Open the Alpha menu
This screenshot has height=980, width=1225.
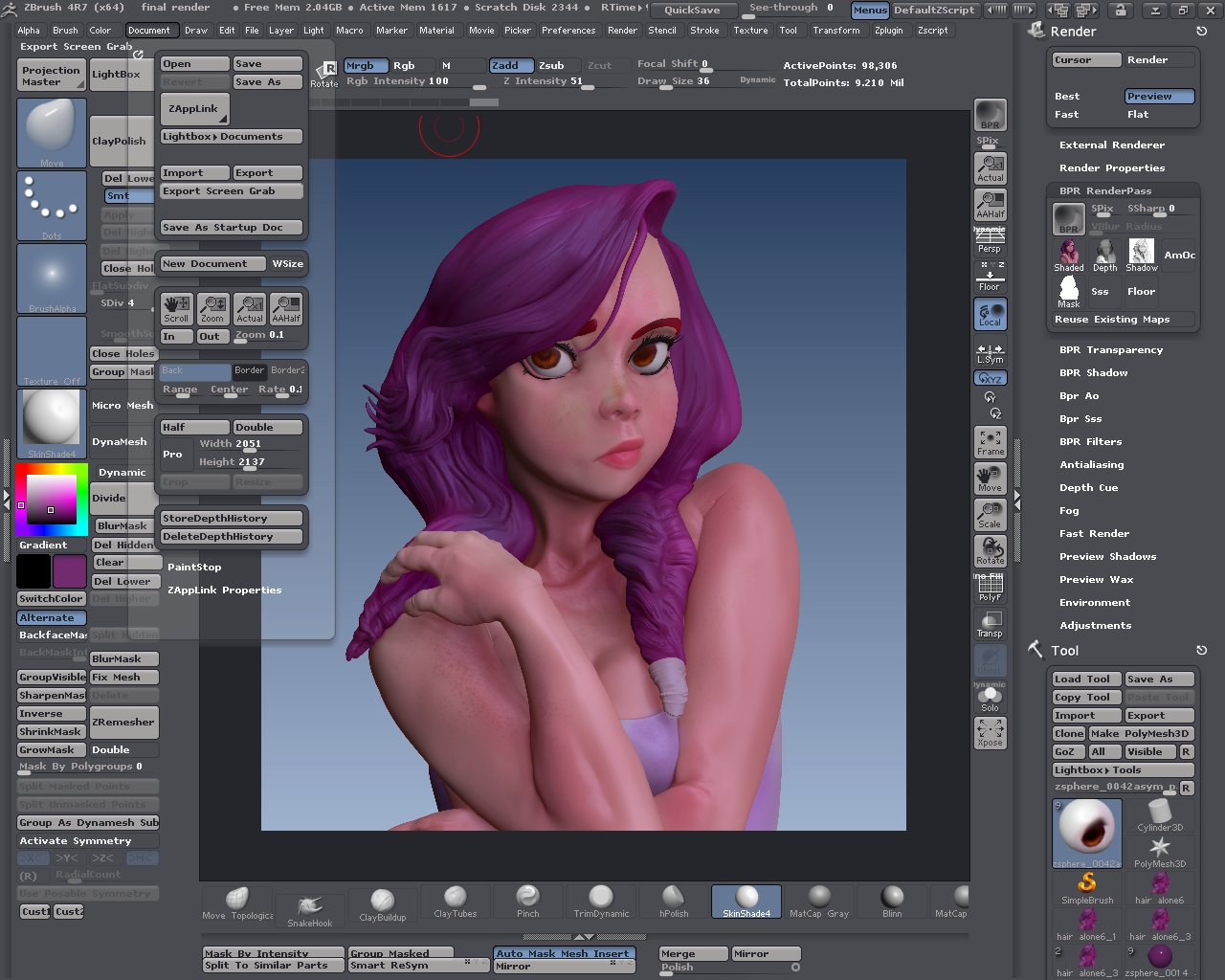click(29, 31)
